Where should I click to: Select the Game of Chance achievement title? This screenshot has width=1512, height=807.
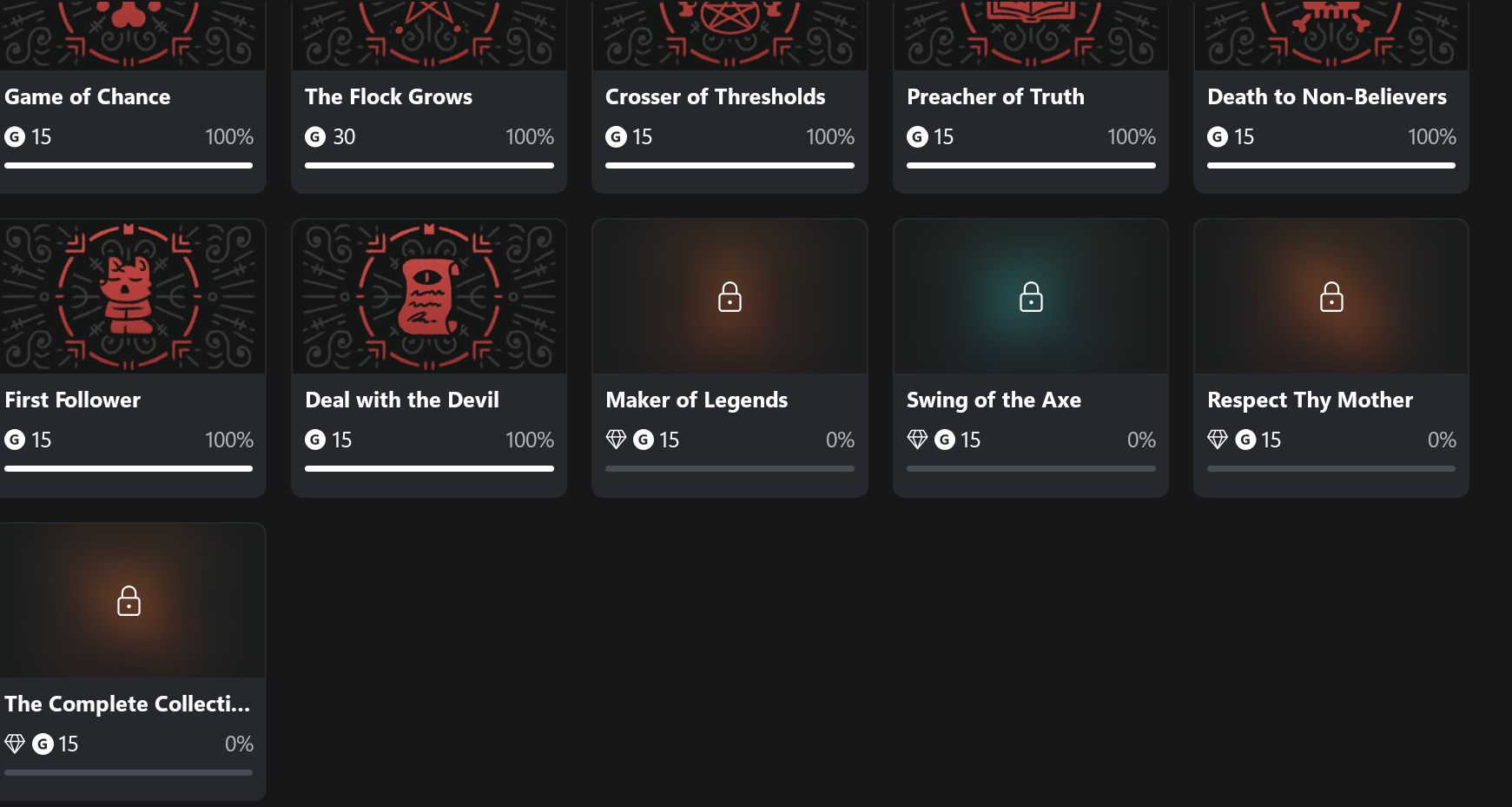pyautogui.click(x=88, y=96)
